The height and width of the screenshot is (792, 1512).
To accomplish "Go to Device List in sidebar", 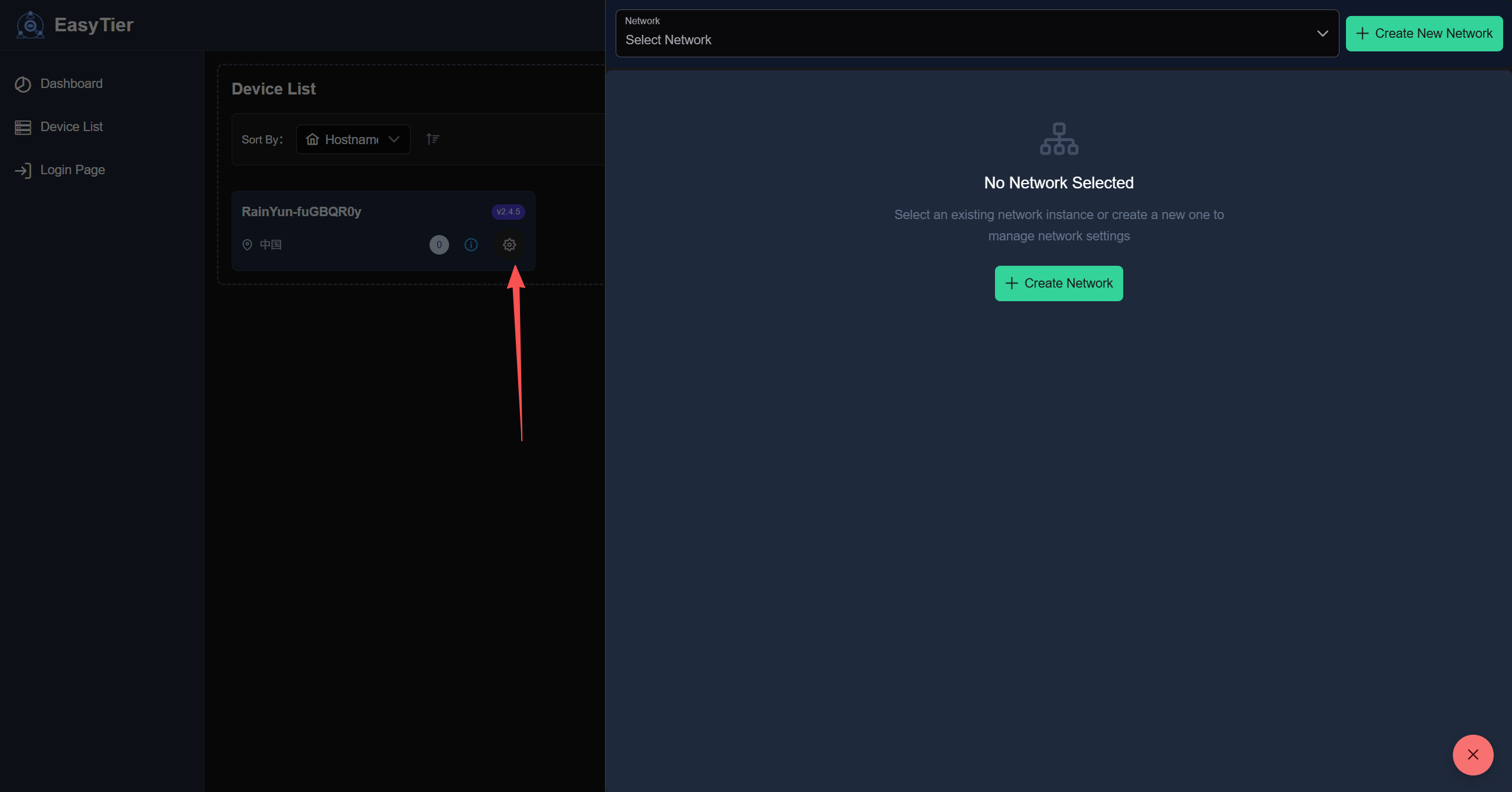I will (x=71, y=127).
